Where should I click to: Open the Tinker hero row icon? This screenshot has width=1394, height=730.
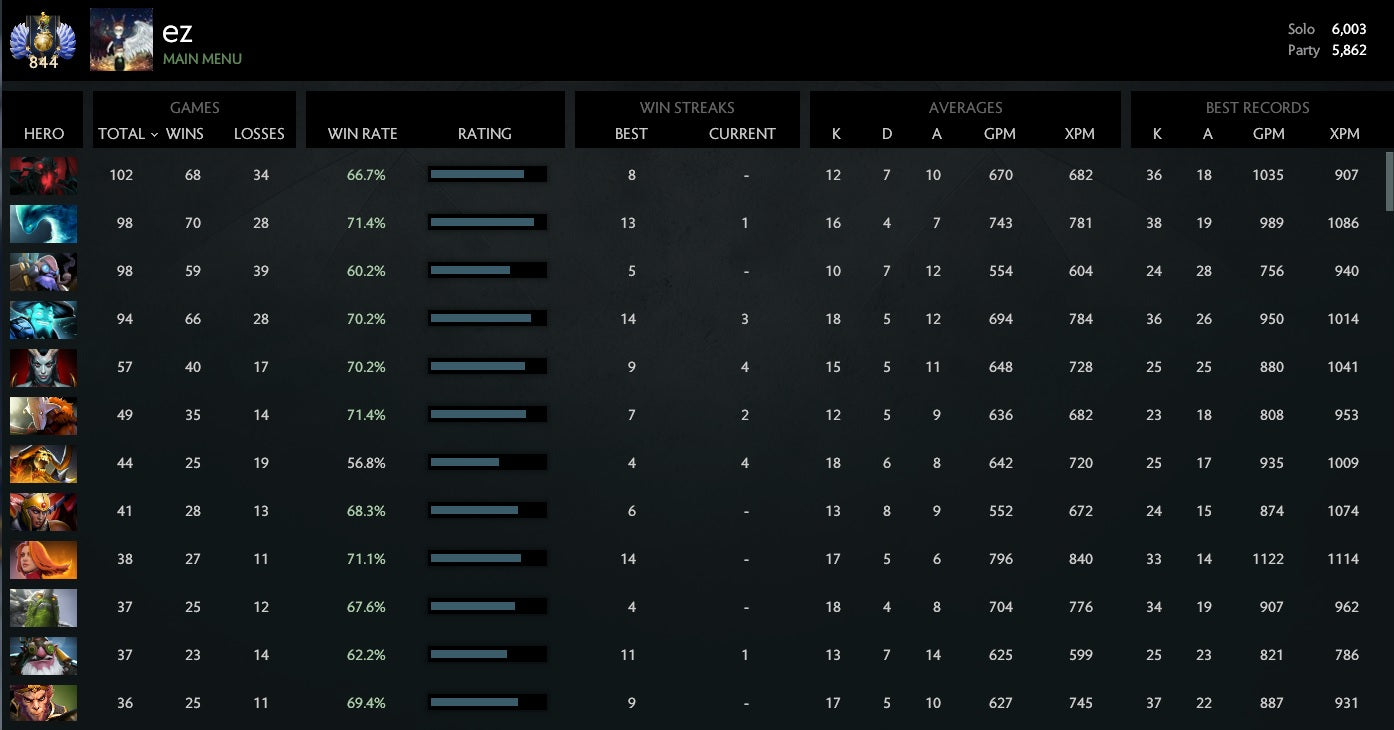(x=43, y=271)
